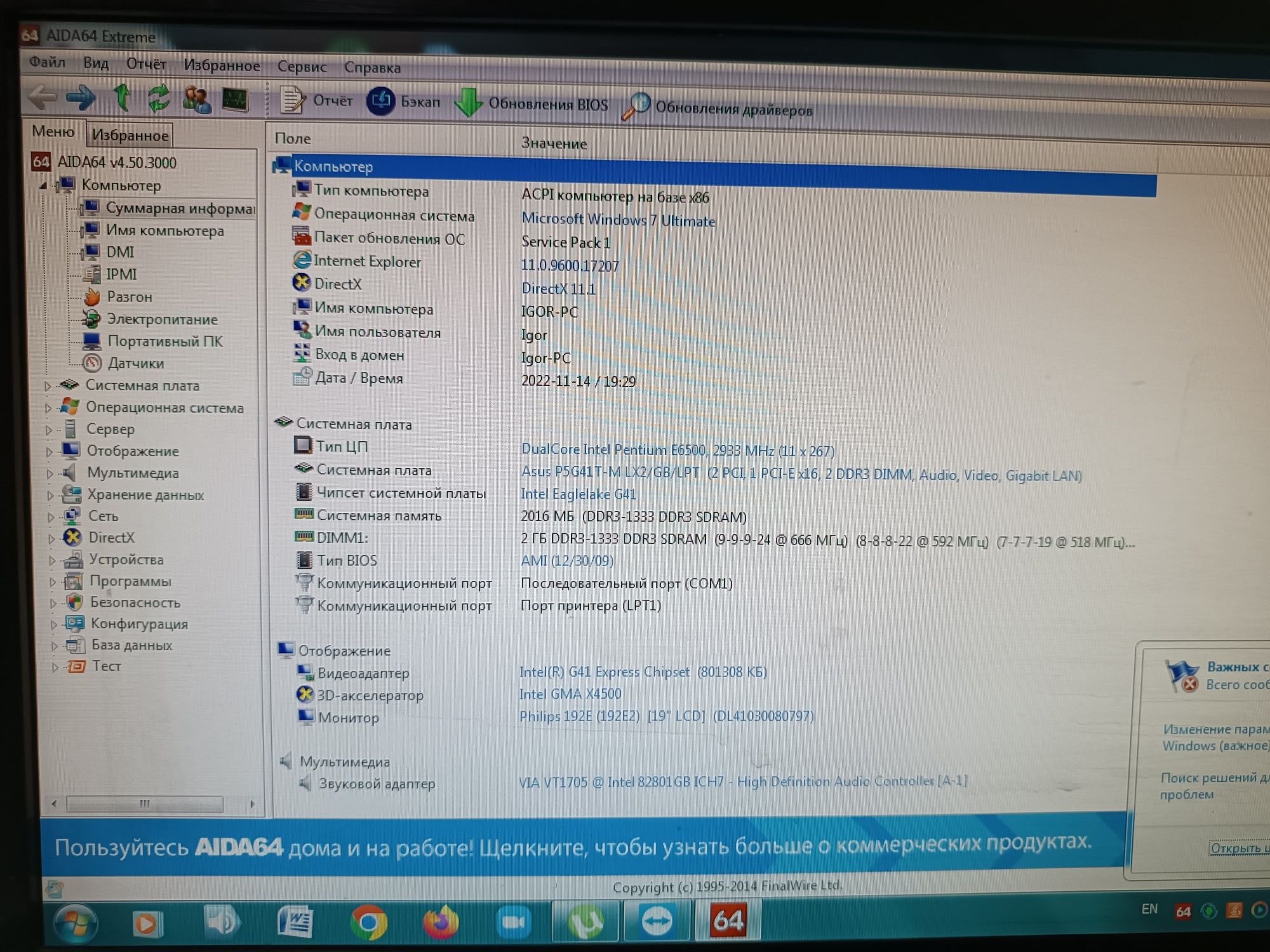The height and width of the screenshot is (952, 1270).
Task: Expand the Системная плата tree node
Action: tap(47, 385)
